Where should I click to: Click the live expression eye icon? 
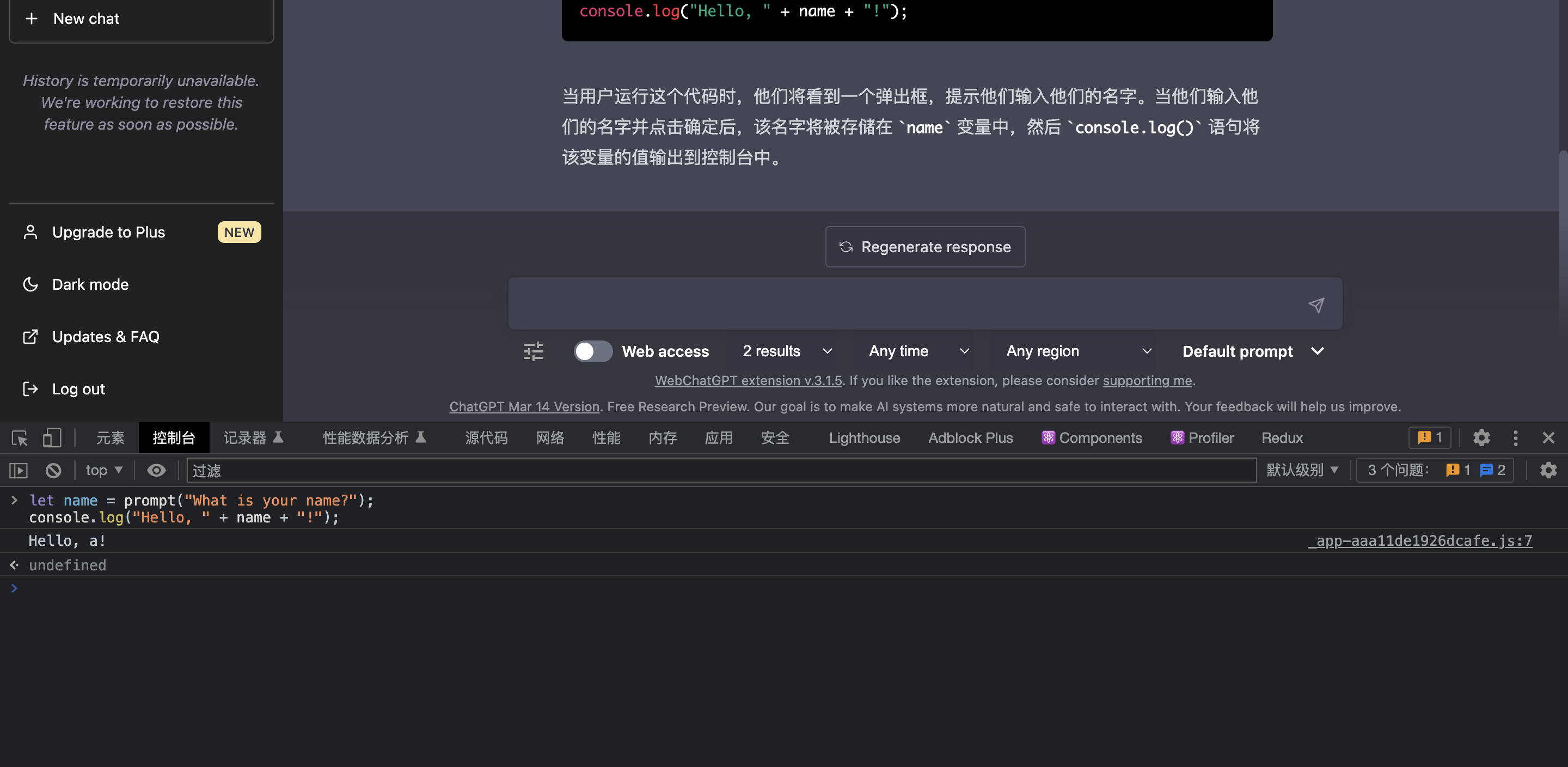(x=156, y=470)
